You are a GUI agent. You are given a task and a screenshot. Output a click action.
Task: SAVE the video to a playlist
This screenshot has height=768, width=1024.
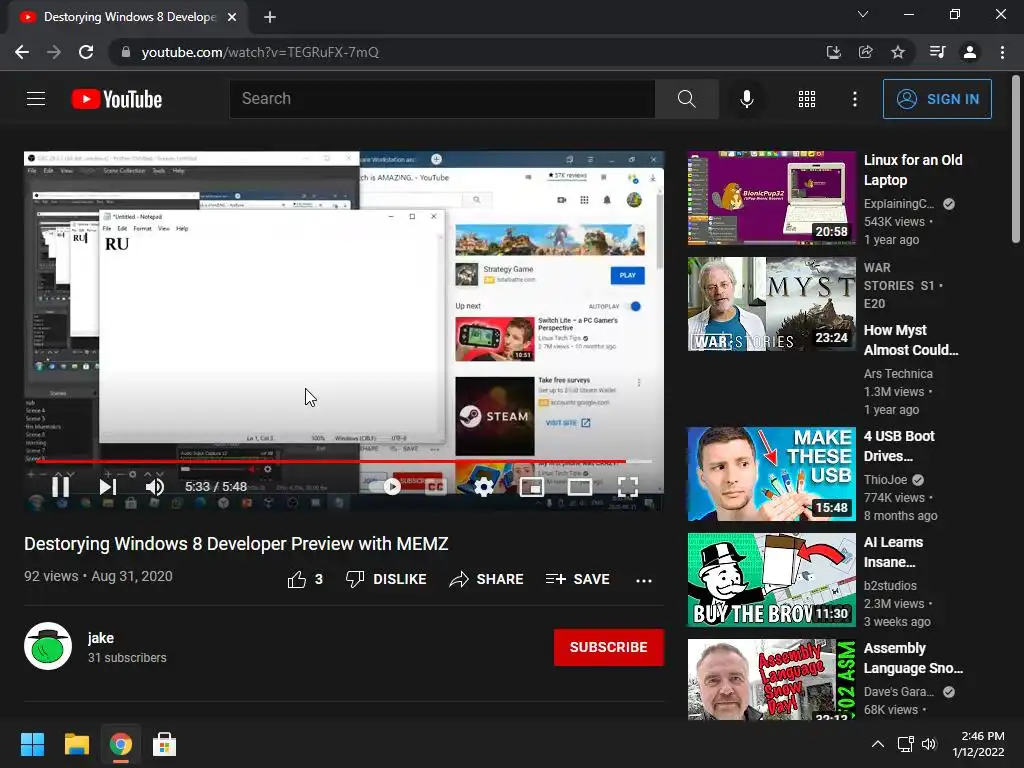pyautogui.click(x=577, y=579)
